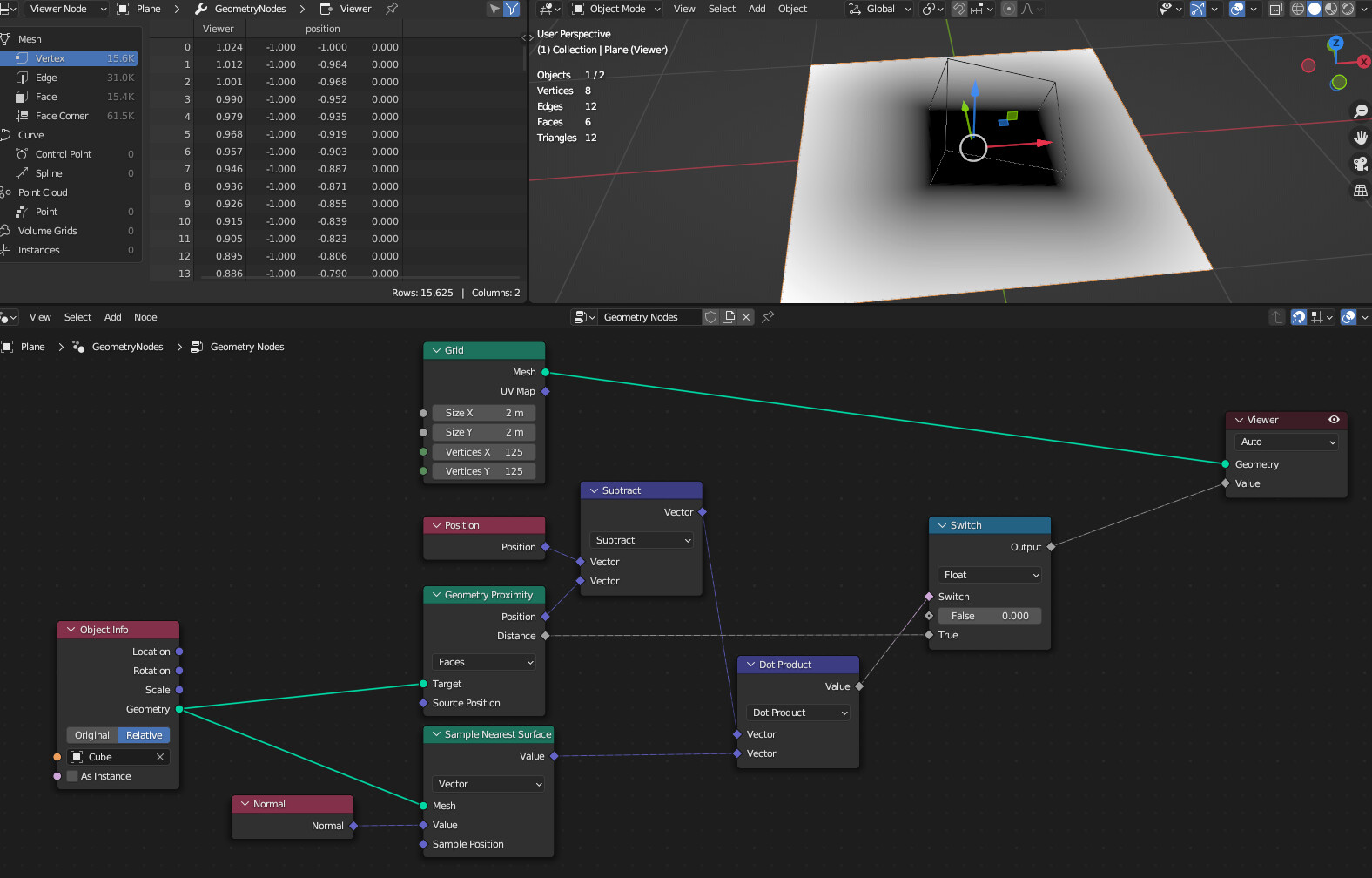Image resolution: width=1372 pixels, height=878 pixels.
Task: Open the 3D viewport editor type menu
Action: pos(549,9)
